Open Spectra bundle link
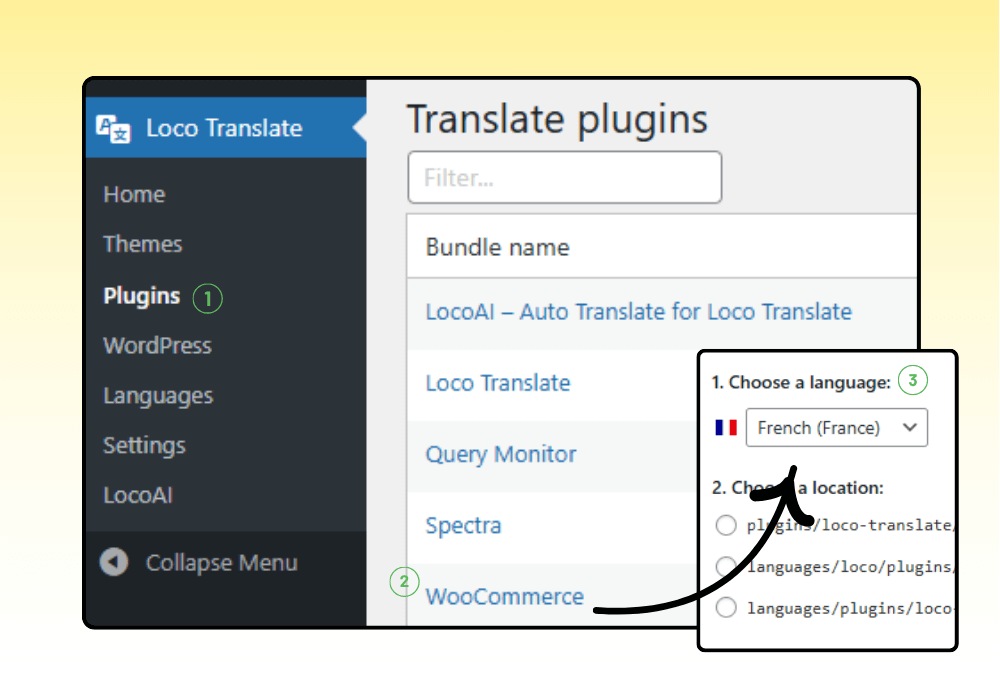1000x700 pixels. coord(463,525)
